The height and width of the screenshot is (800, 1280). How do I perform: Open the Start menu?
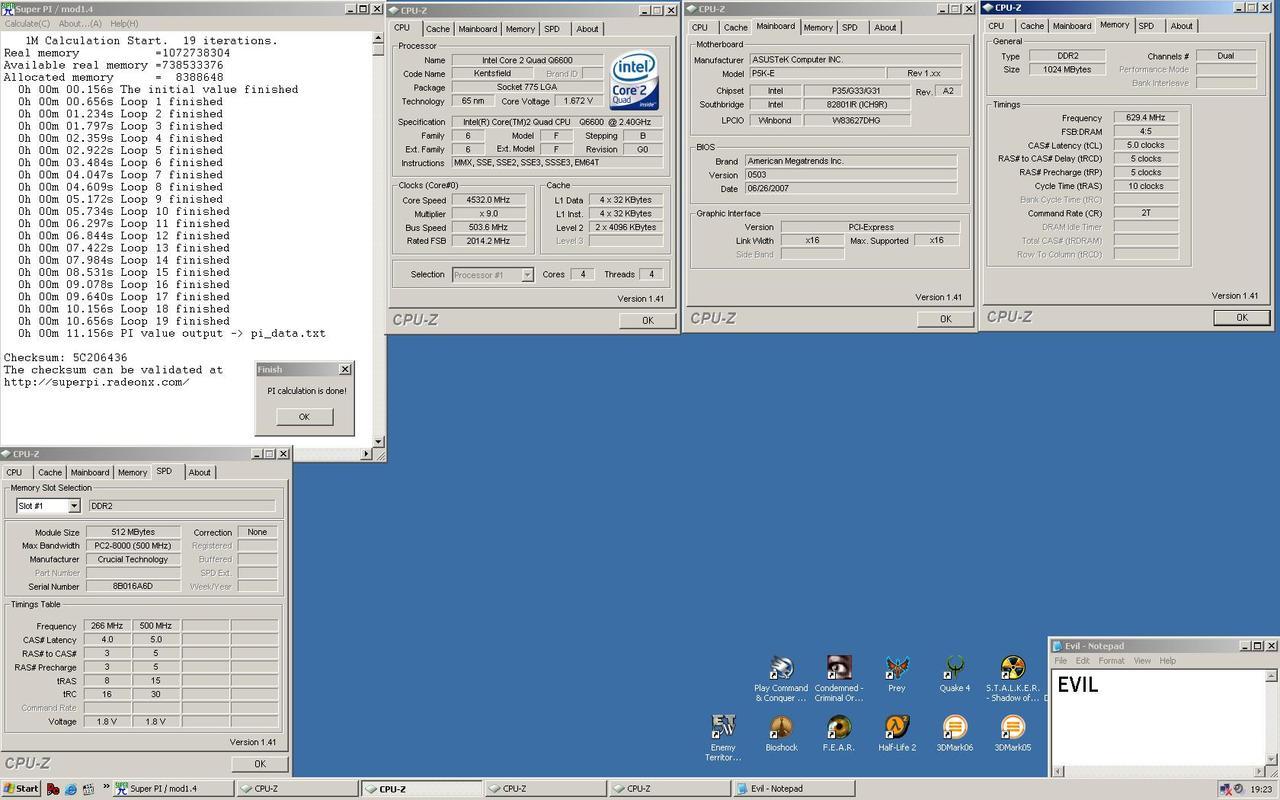tap(21, 789)
